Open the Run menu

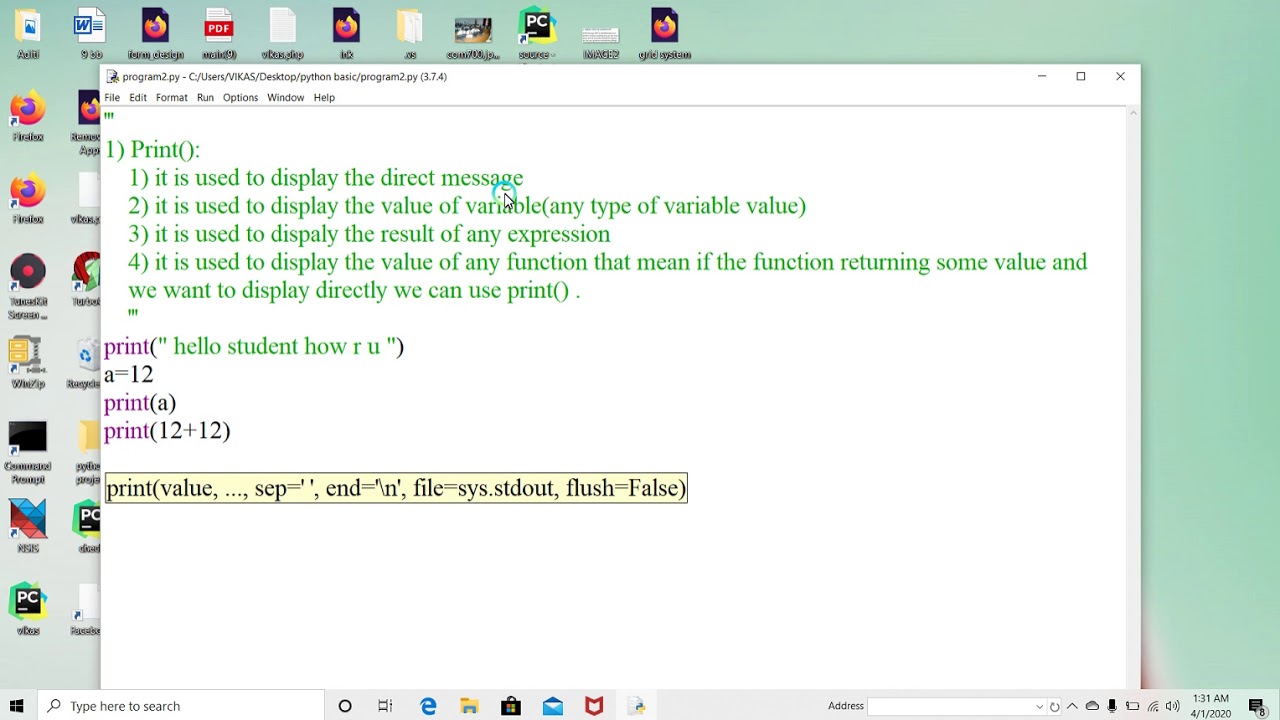point(205,97)
